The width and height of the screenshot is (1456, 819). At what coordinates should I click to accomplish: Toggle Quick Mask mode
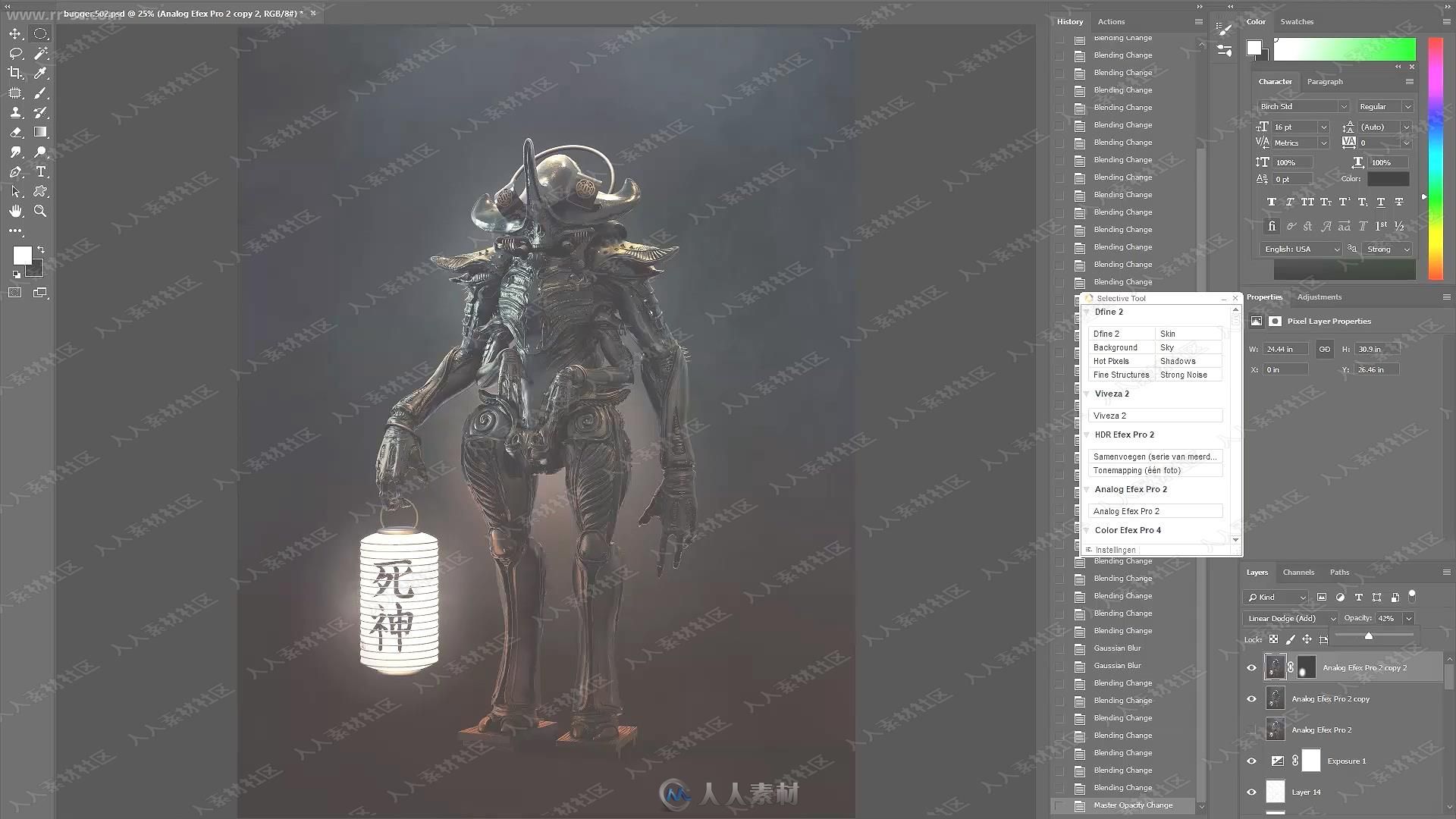click(x=15, y=293)
